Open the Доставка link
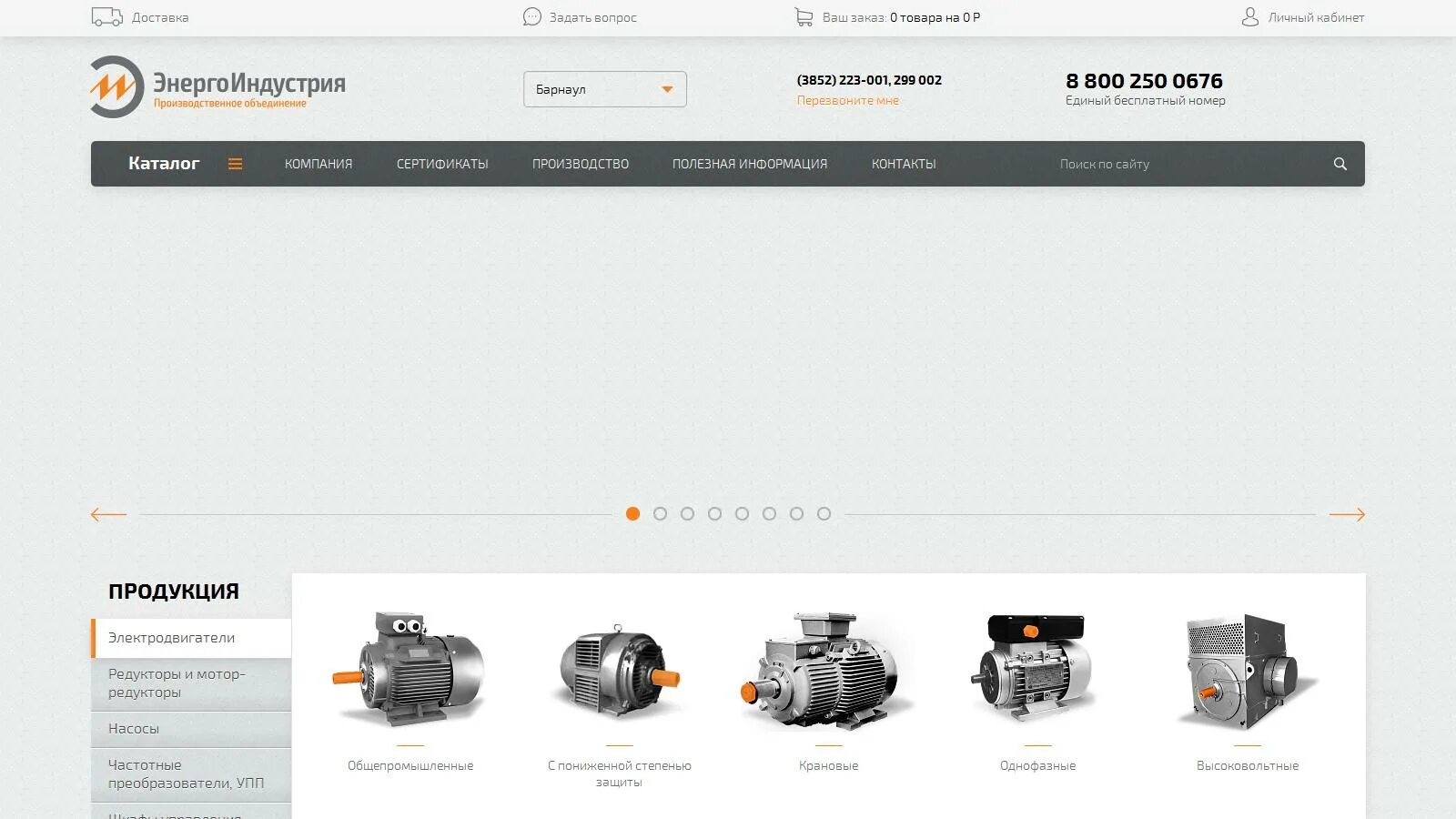 click(x=160, y=17)
